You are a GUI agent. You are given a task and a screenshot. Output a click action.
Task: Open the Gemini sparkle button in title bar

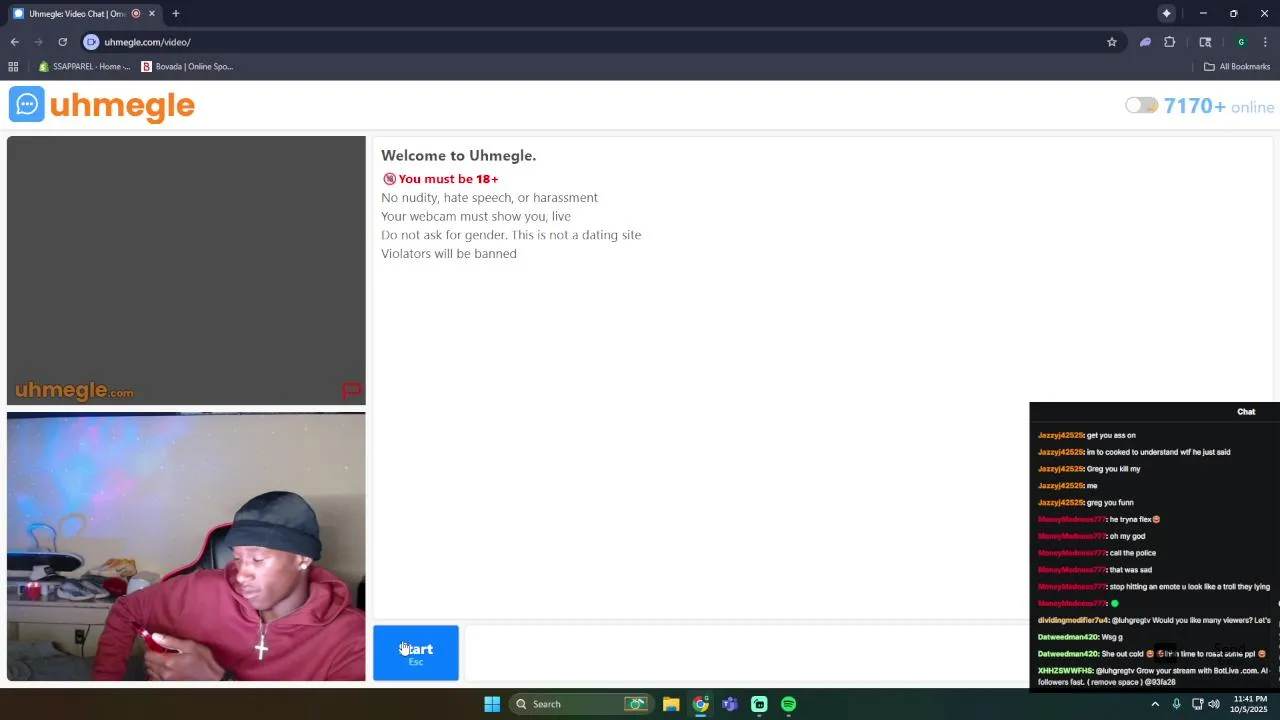(x=1166, y=13)
